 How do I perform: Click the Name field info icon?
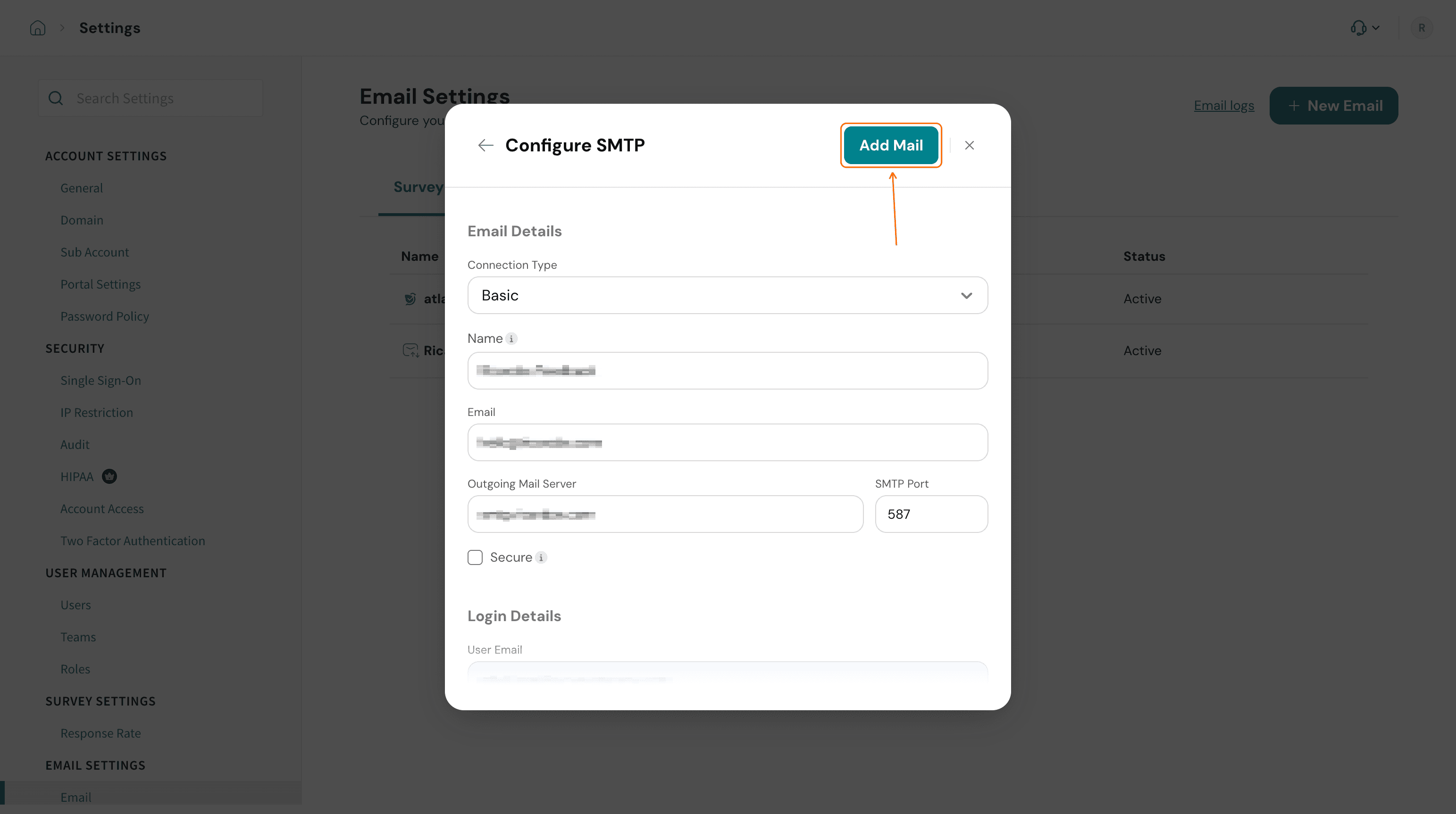click(511, 338)
